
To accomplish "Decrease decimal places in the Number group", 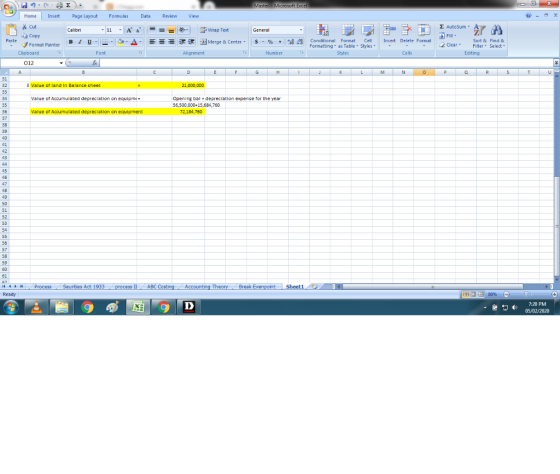I will point(300,42).
